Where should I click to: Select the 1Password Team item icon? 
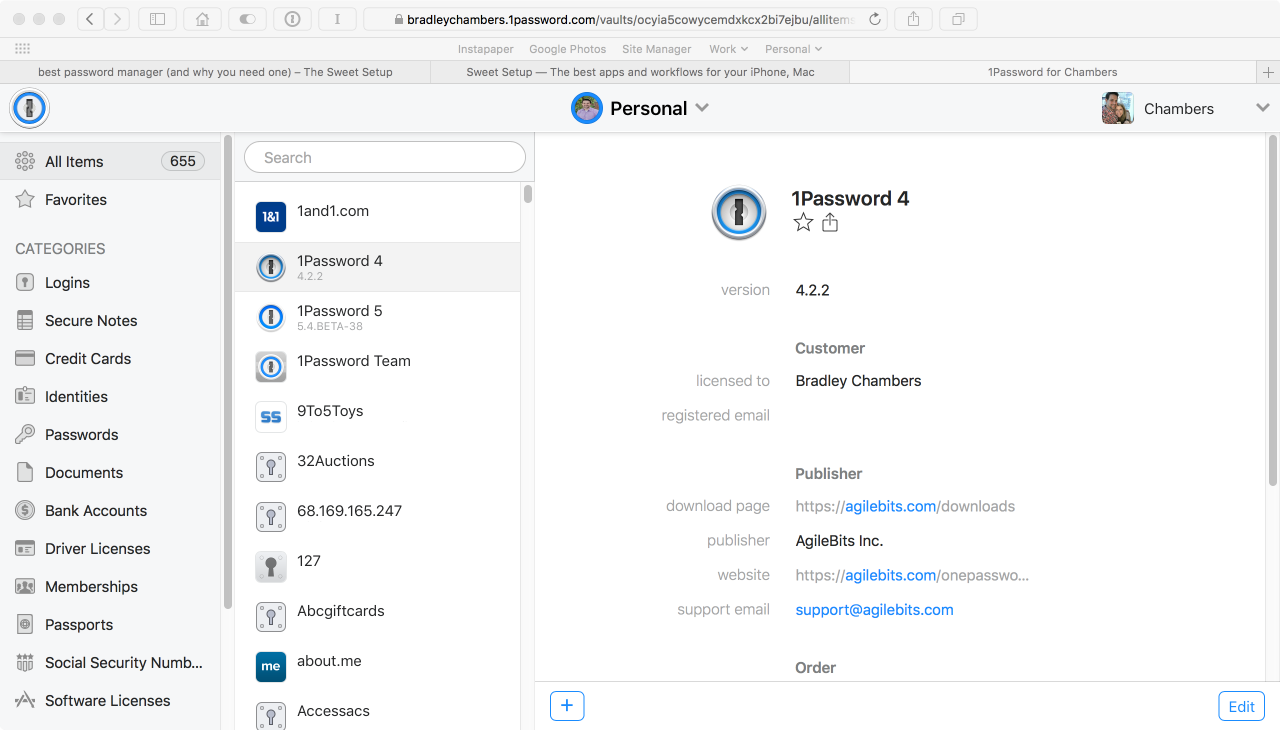coord(271,366)
